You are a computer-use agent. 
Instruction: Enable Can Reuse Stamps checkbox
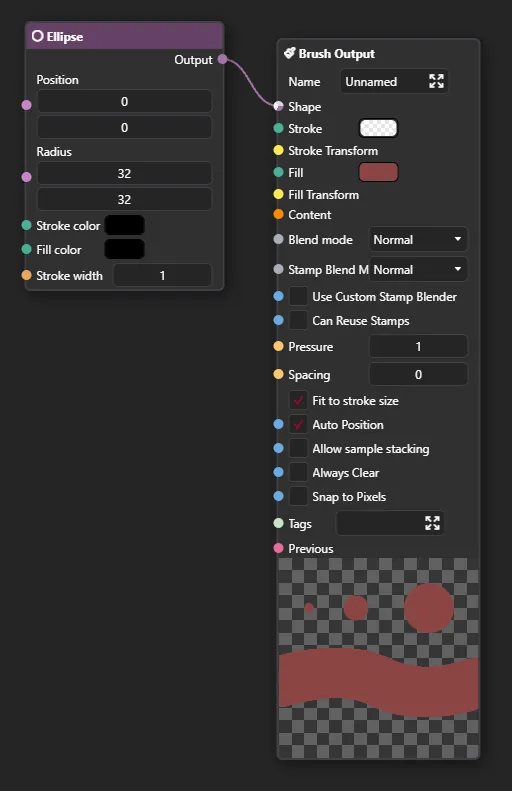(298, 320)
